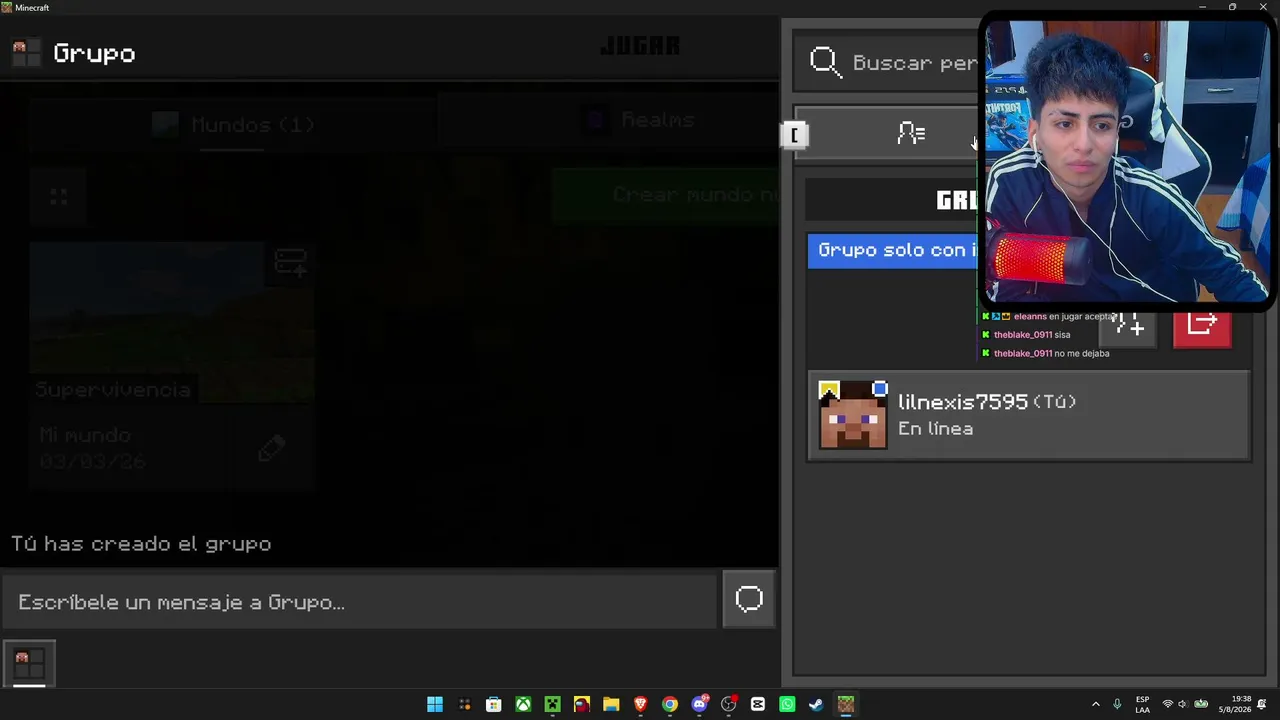Click the 'En línea' status text

[935, 429]
